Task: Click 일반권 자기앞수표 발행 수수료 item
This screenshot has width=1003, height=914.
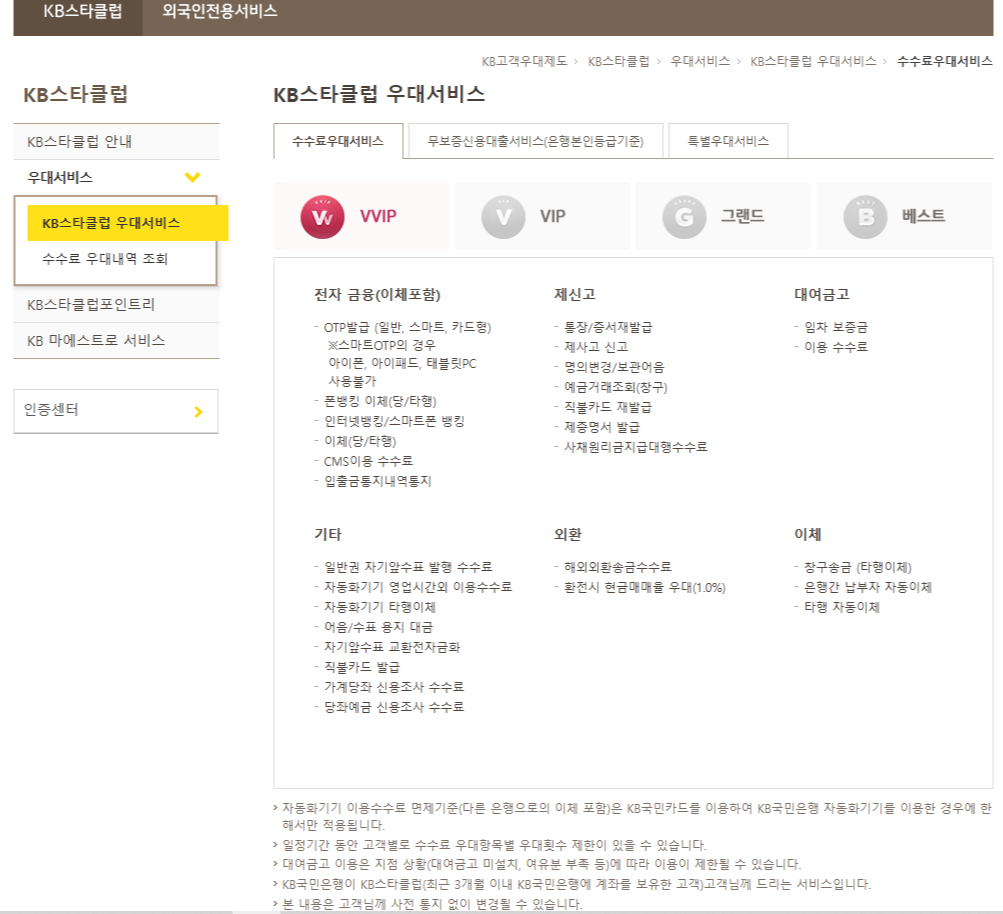Action: pos(408,567)
